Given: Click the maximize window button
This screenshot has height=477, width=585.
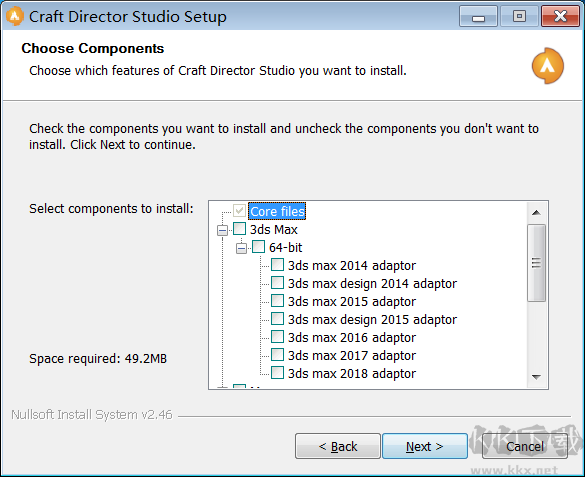Looking at the screenshot, I should click(519, 17).
